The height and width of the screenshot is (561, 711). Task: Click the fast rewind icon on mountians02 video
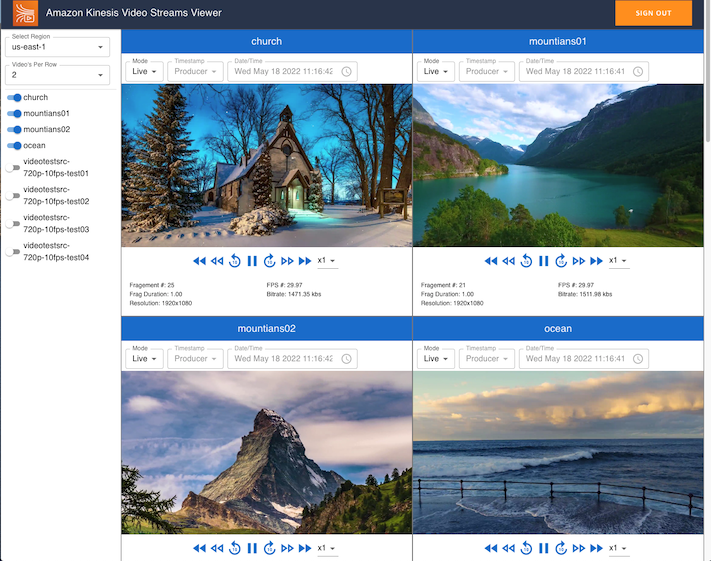200,548
